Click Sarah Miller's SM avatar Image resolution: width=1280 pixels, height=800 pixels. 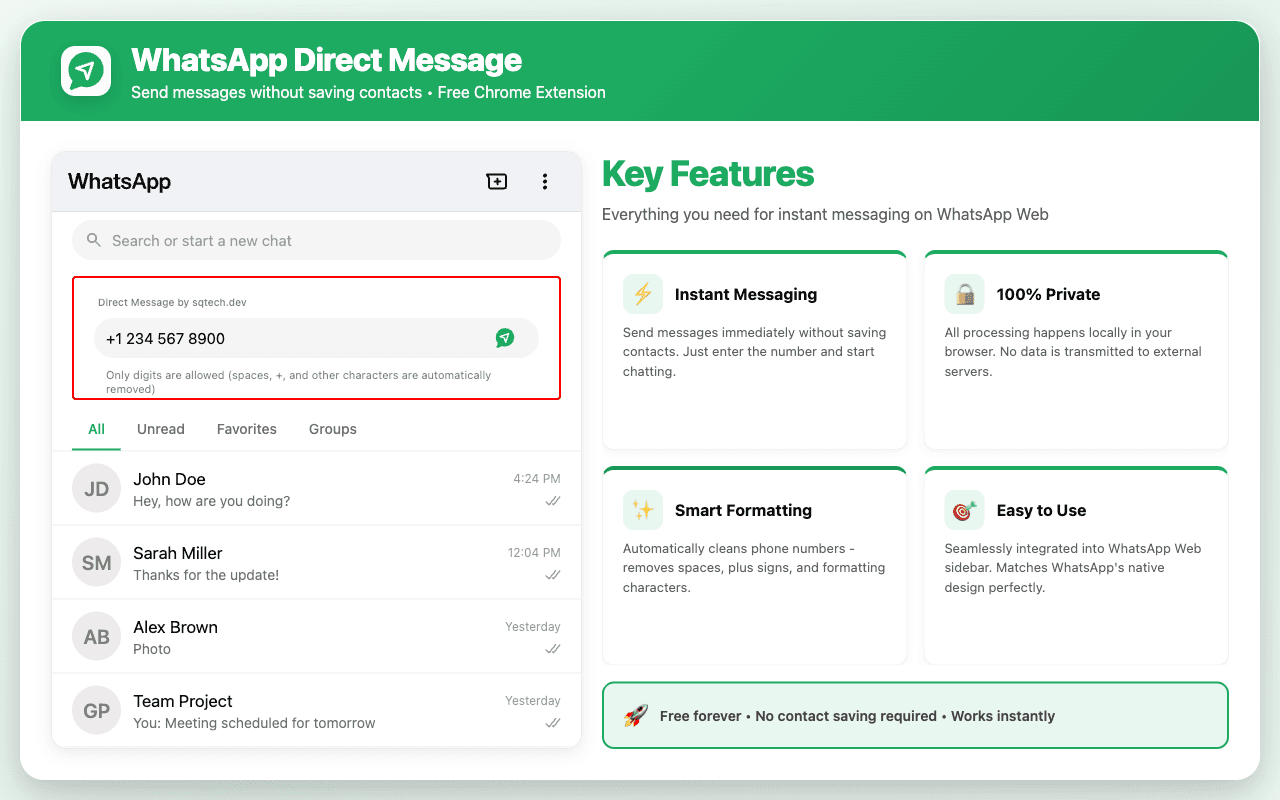[x=97, y=563]
